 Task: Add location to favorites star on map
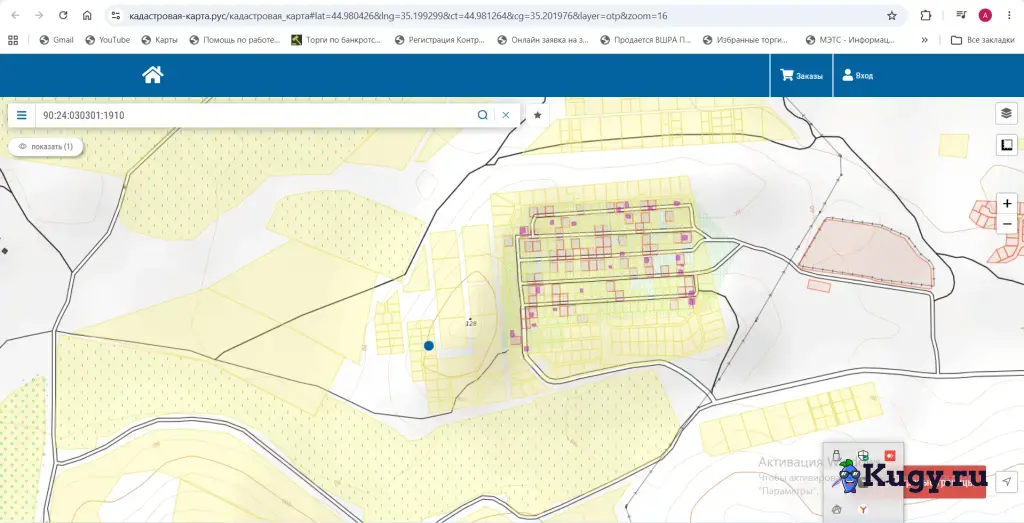(537, 115)
